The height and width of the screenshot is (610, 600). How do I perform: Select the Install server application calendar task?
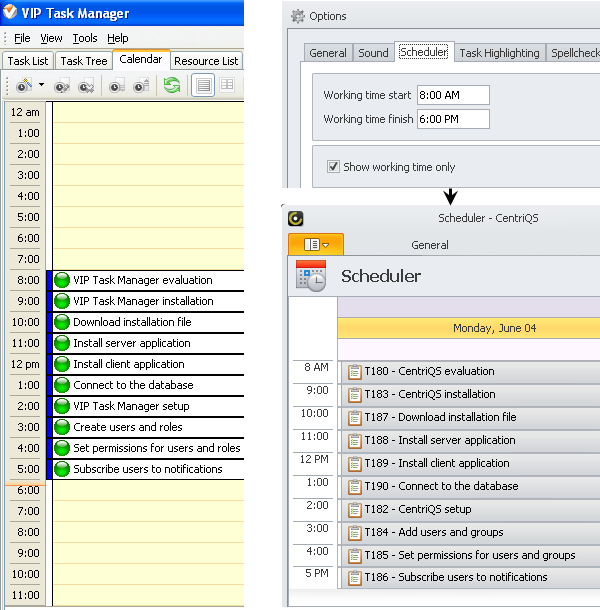pos(131,343)
